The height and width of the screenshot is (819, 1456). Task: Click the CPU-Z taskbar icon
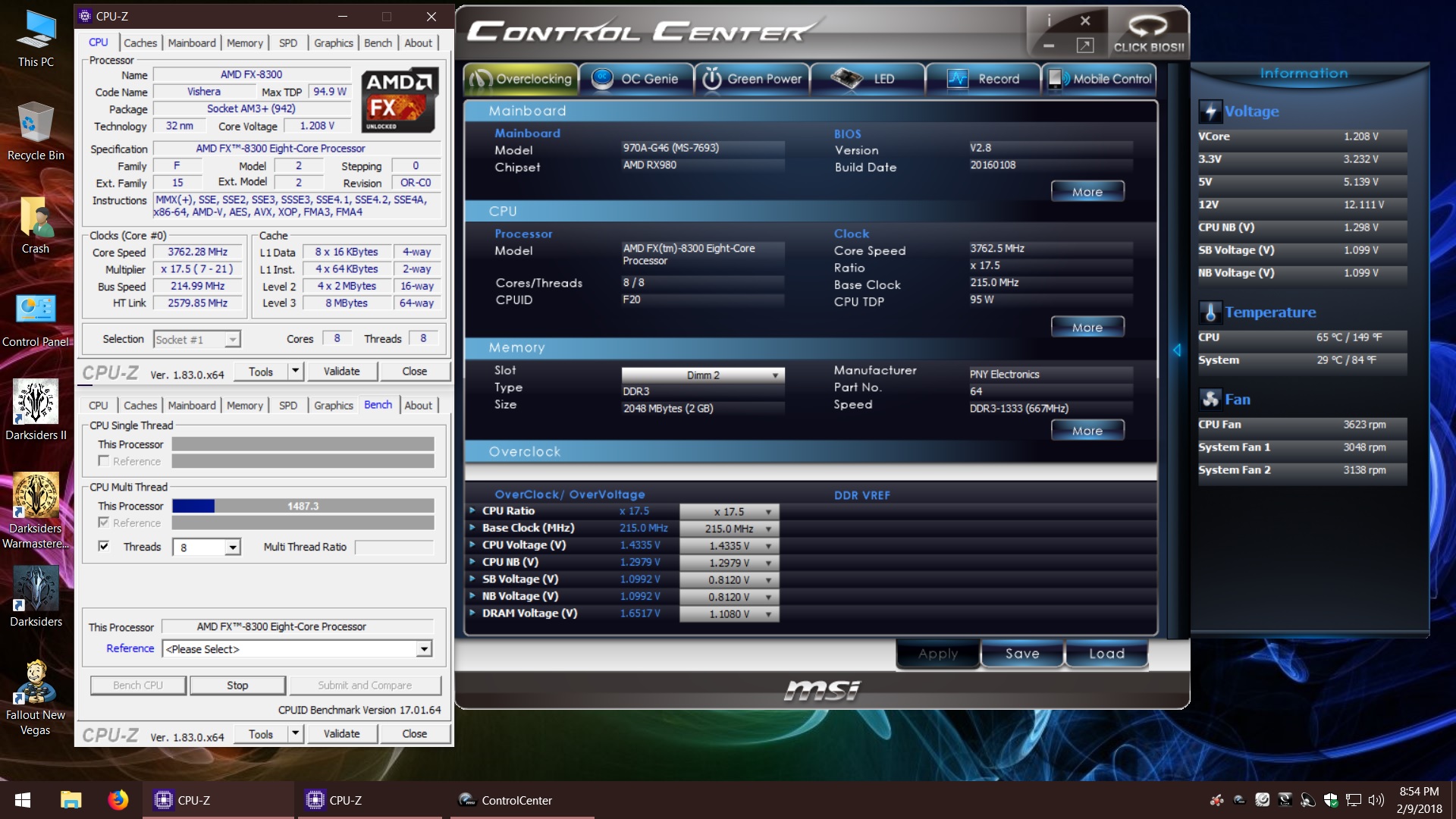[163, 799]
